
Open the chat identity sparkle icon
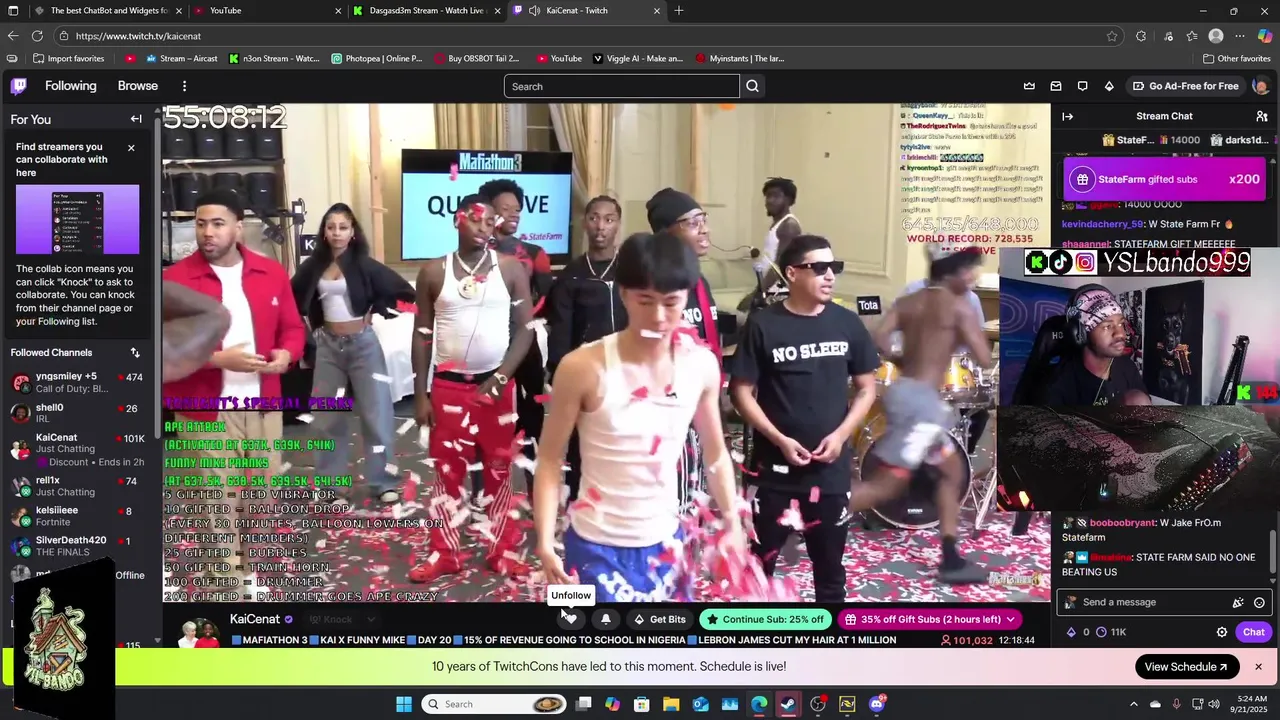click(x=1238, y=602)
